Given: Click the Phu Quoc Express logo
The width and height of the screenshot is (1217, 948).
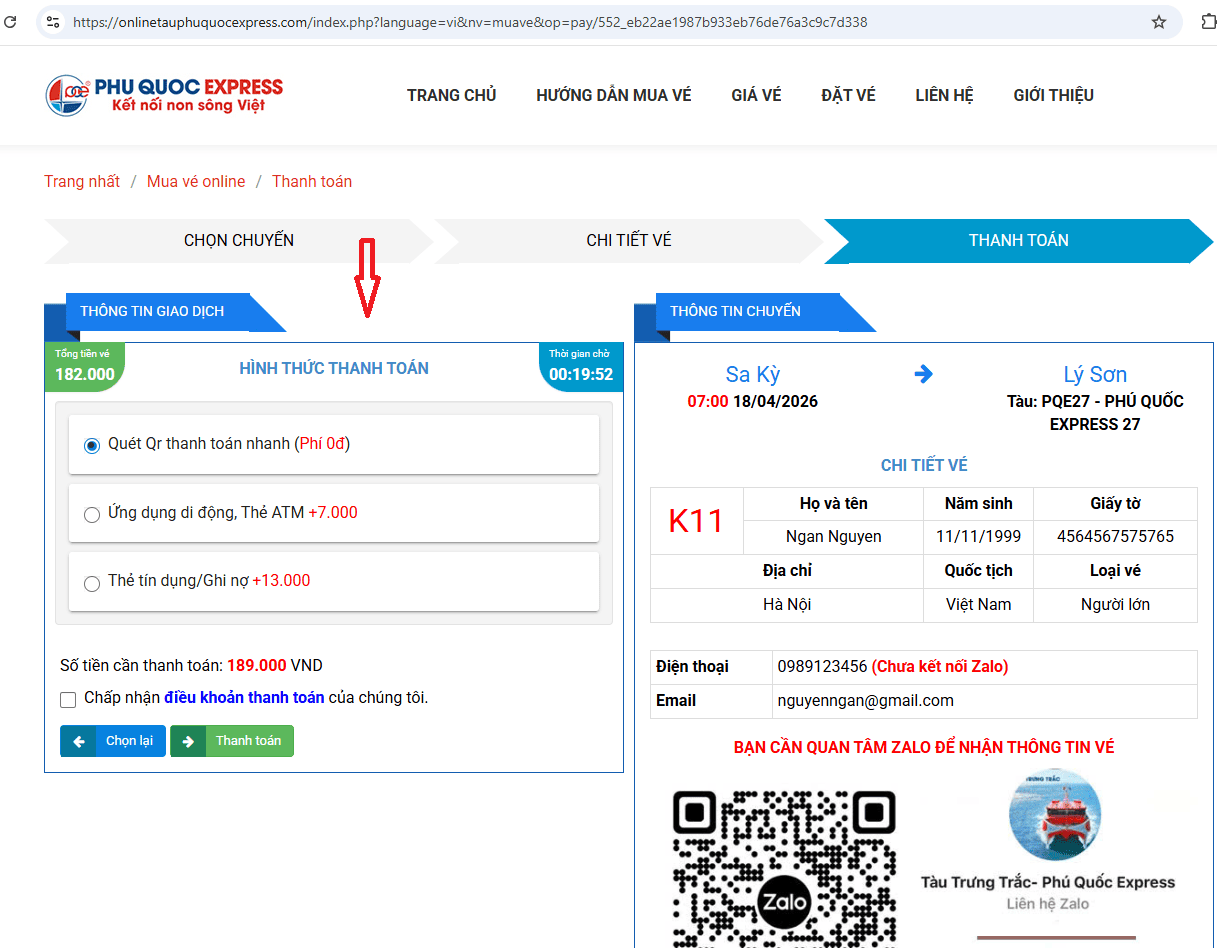Looking at the screenshot, I should 164,95.
